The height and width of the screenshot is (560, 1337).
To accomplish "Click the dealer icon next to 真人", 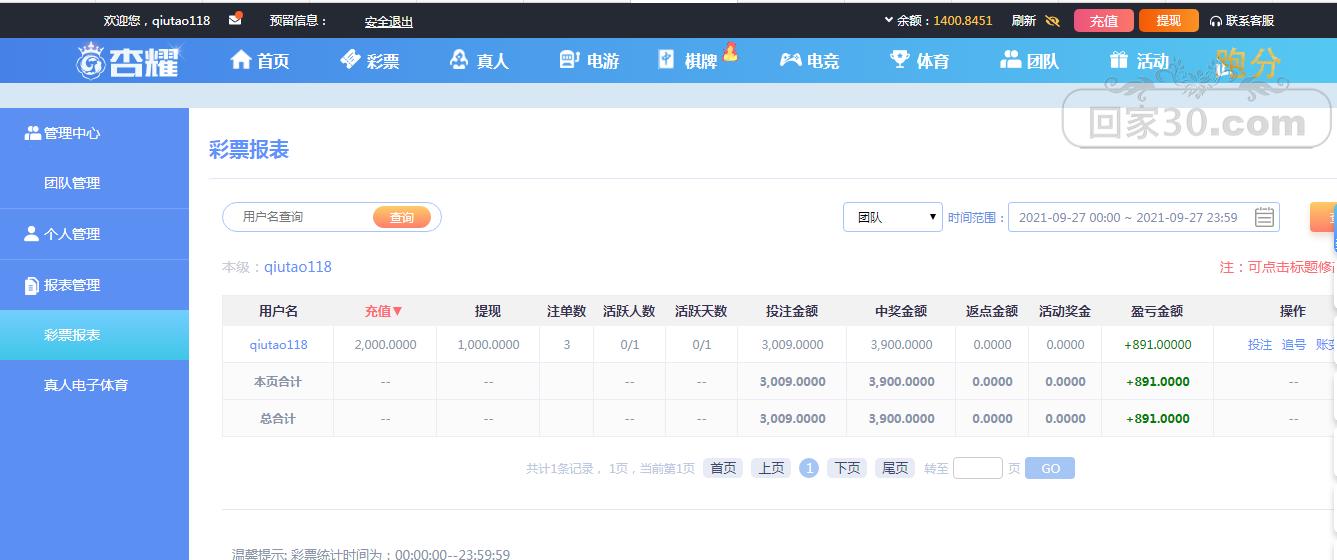I will point(459,60).
